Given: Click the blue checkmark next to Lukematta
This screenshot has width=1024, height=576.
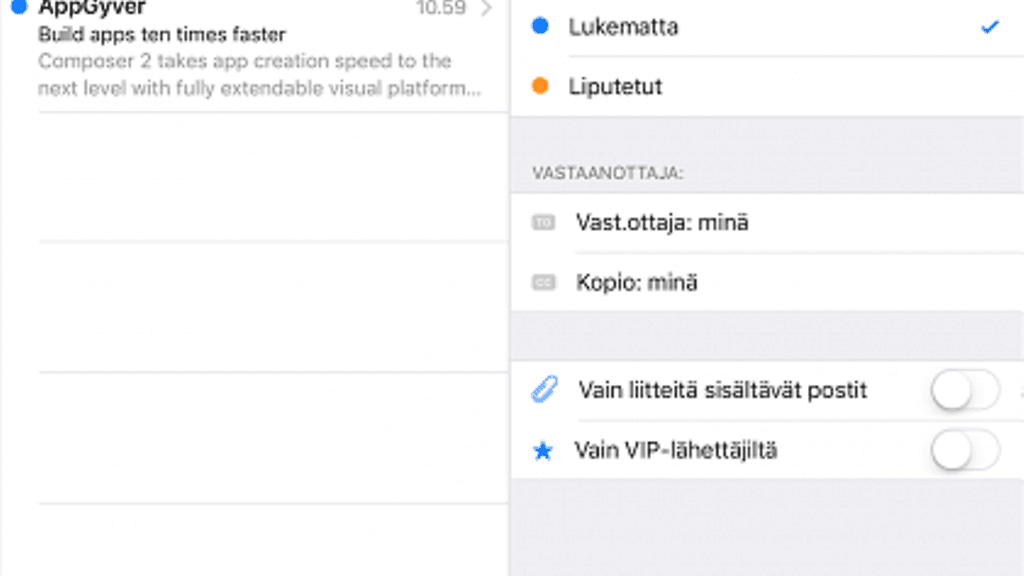Looking at the screenshot, I should (x=990, y=27).
